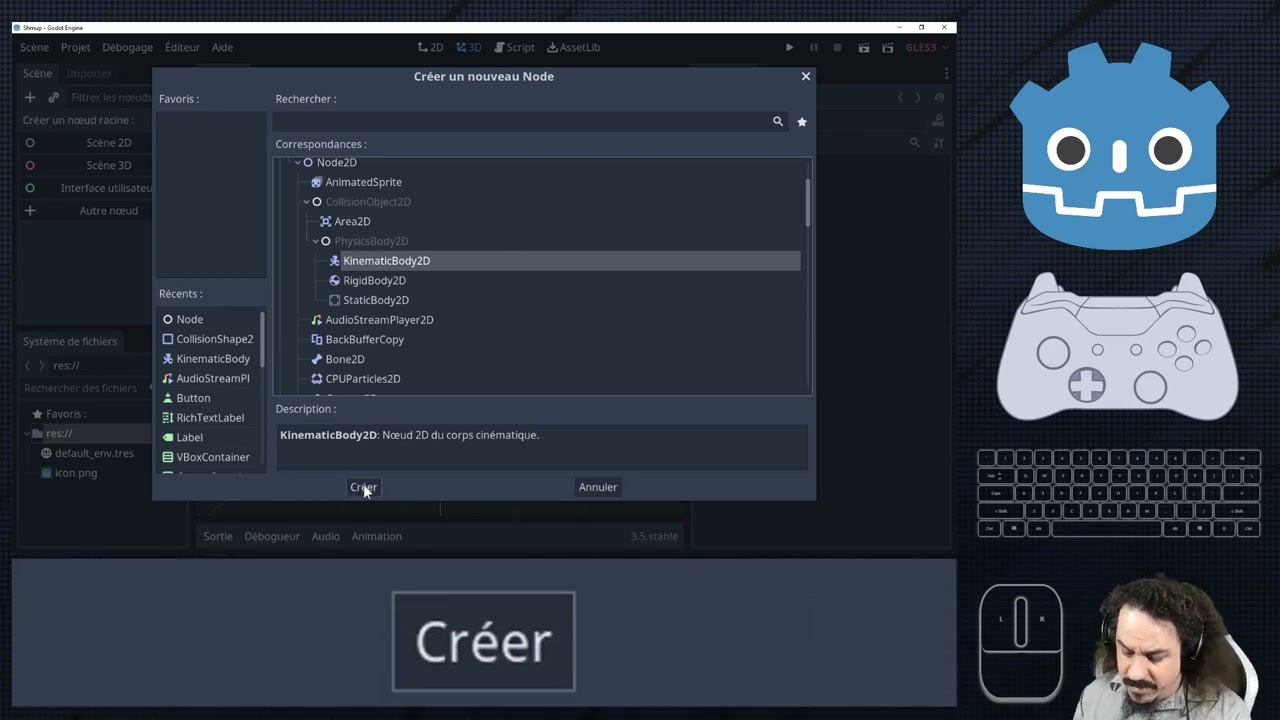Click the Stop project button
1280x720 pixels.
point(837,47)
